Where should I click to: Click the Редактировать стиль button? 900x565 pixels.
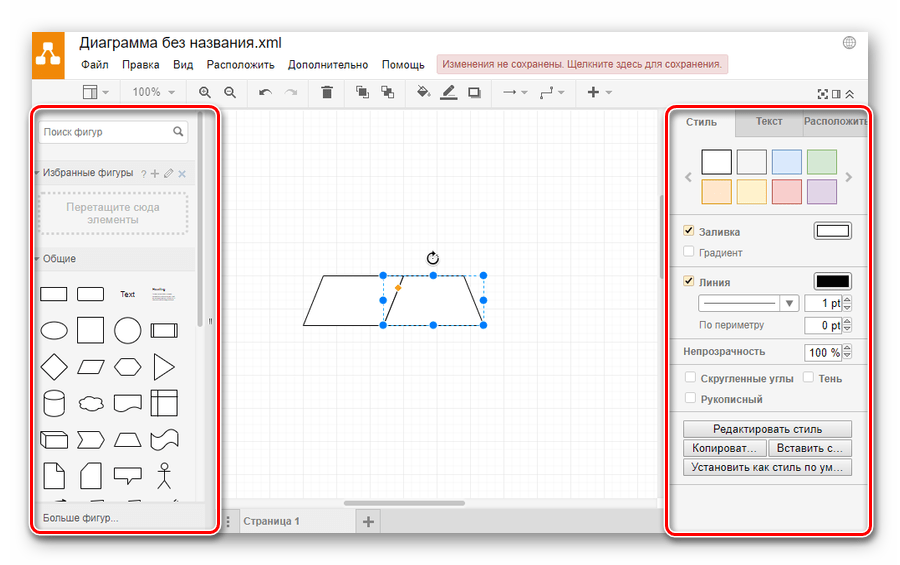click(x=767, y=429)
